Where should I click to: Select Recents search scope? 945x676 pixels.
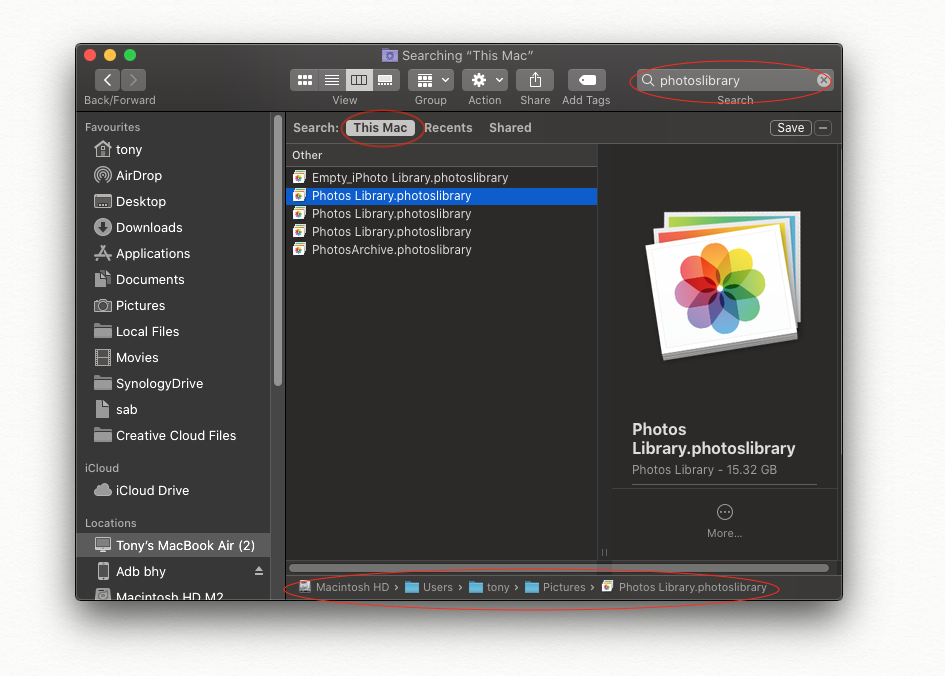tap(448, 128)
